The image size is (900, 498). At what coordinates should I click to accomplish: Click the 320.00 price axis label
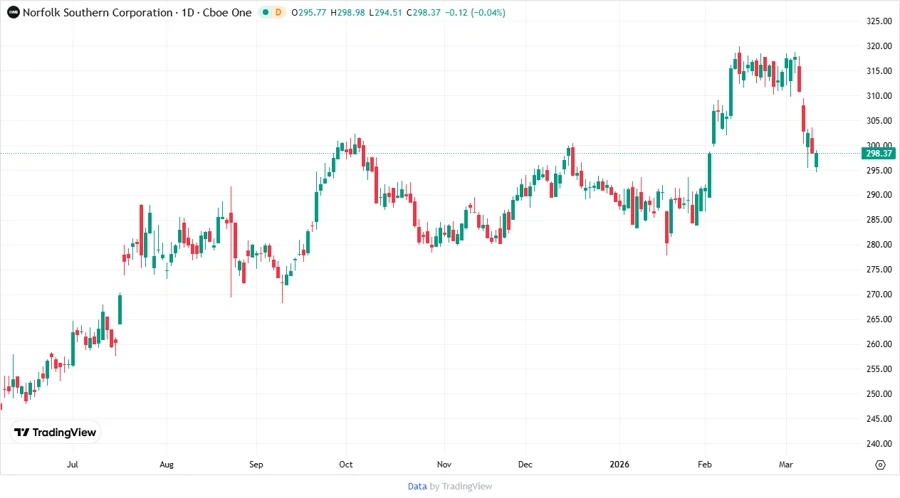click(879, 46)
